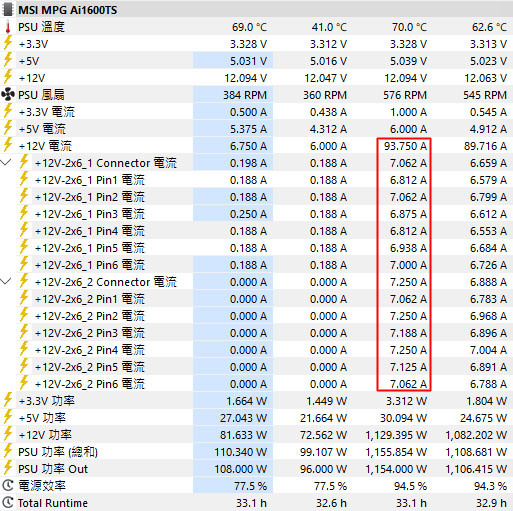The image size is (513, 511).
Task: Click the lightning icon beside PSU 功率 Out
Action: [x=8, y=468]
